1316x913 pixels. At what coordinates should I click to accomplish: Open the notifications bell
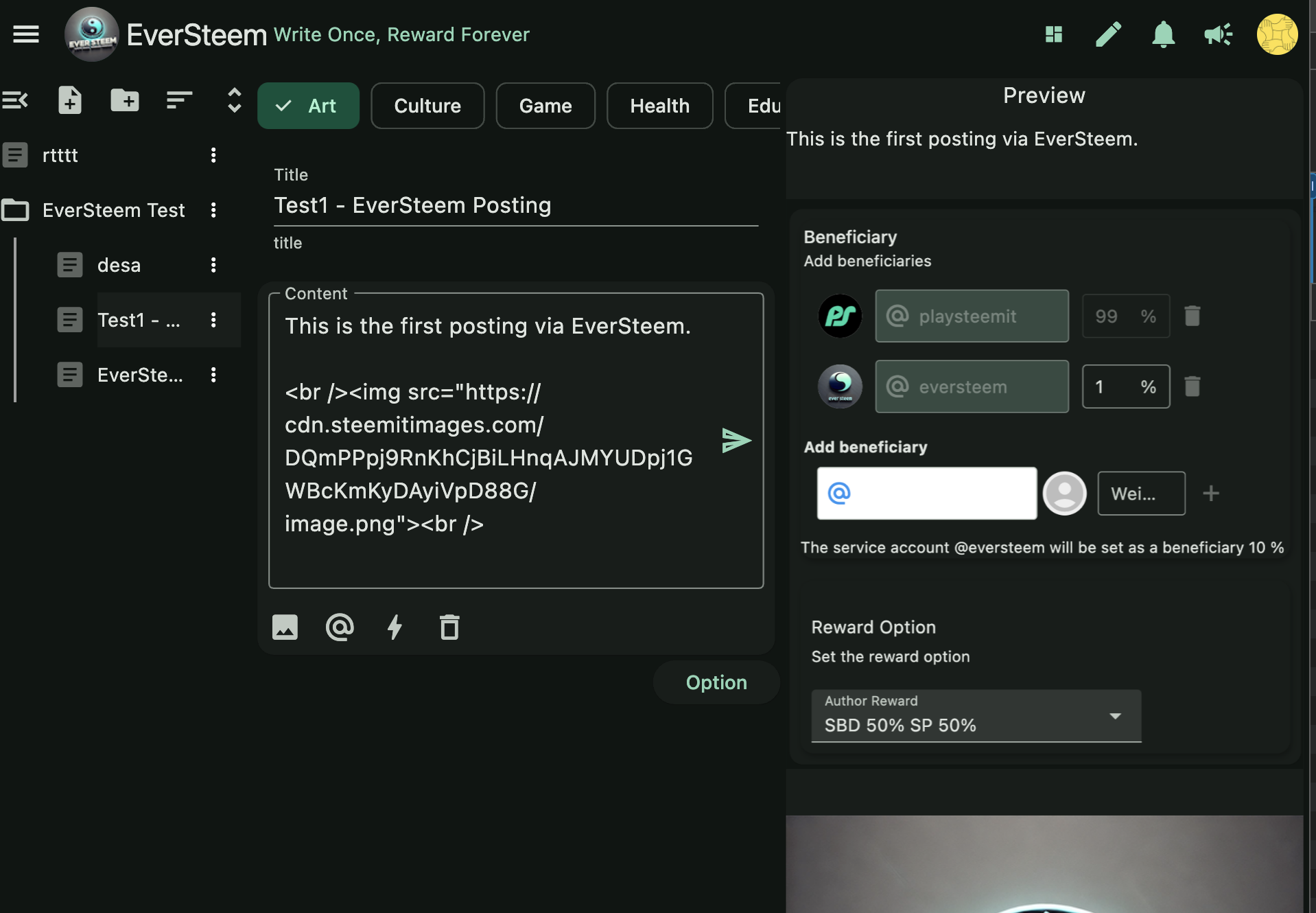[x=1164, y=34]
